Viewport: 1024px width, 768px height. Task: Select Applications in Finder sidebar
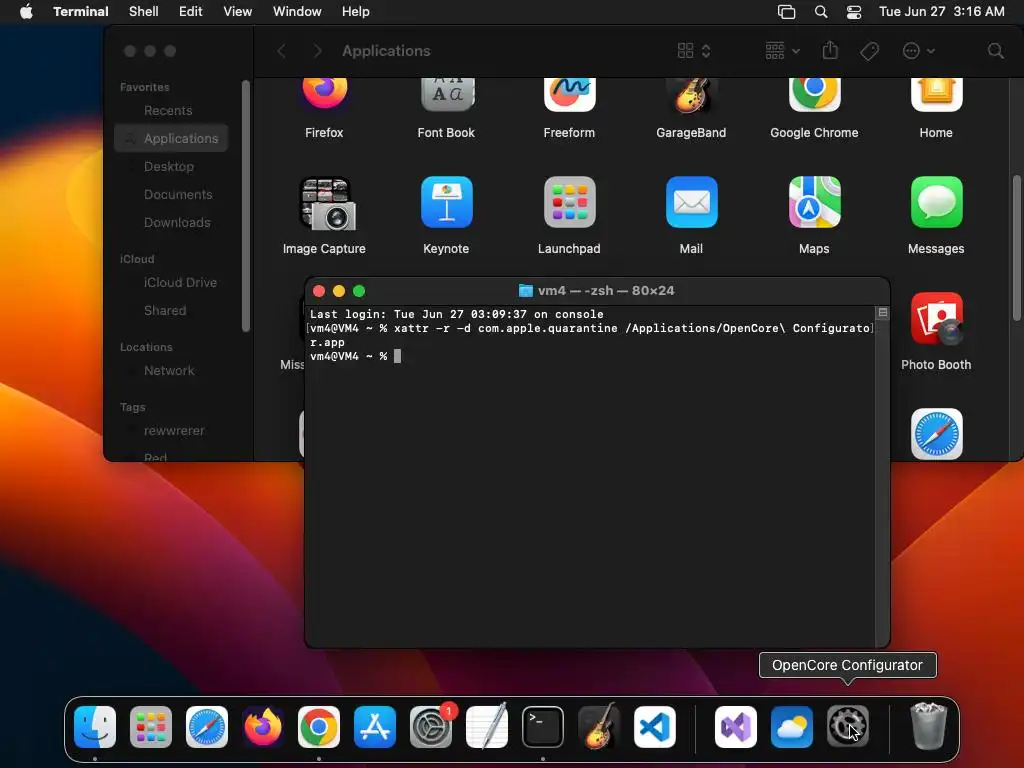click(171, 138)
